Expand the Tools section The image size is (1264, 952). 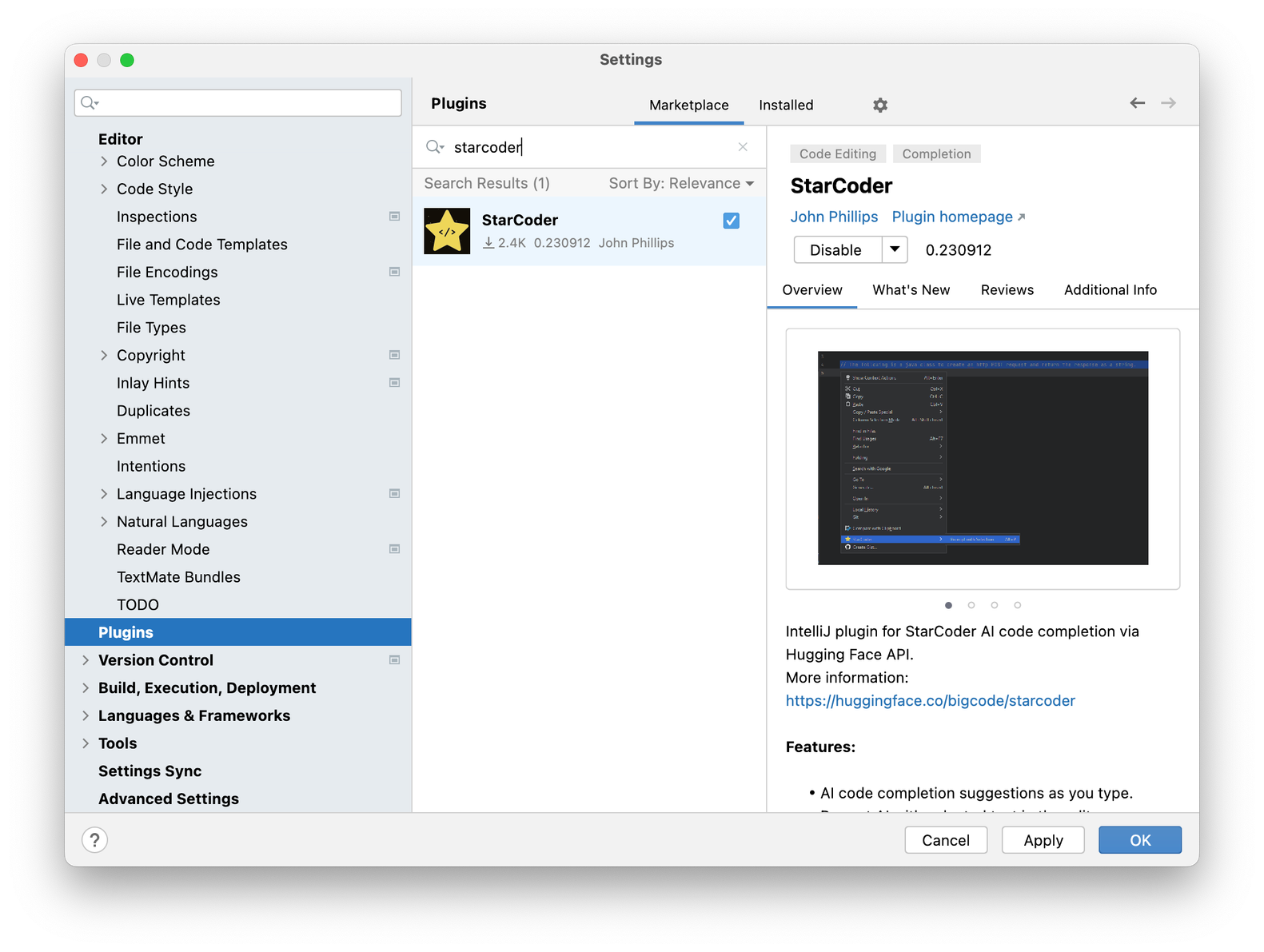[86, 743]
